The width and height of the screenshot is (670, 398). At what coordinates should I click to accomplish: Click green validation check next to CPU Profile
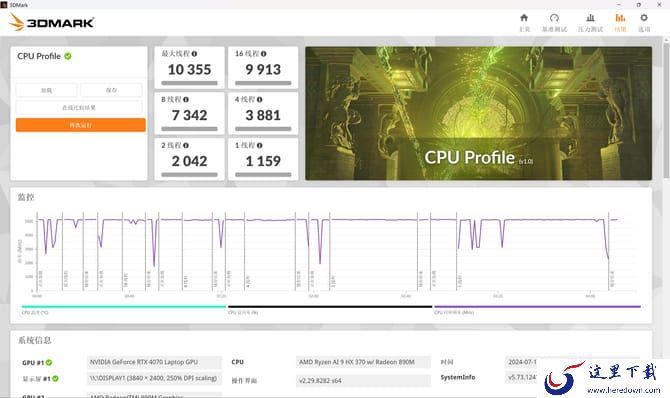pyautogui.click(x=68, y=56)
